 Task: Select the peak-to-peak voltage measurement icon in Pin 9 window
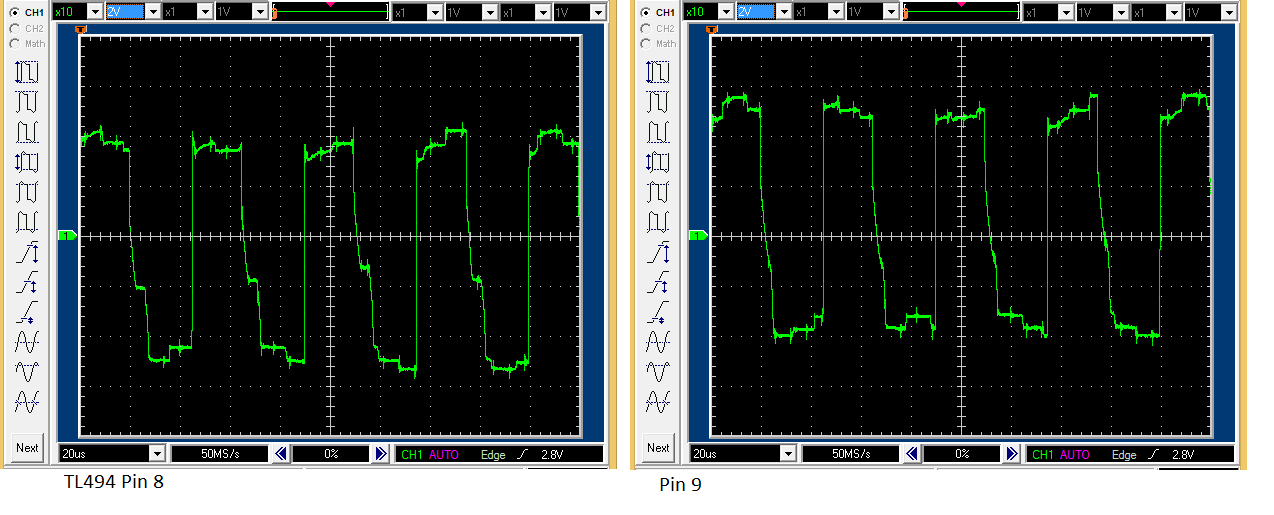[x=657, y=72]
